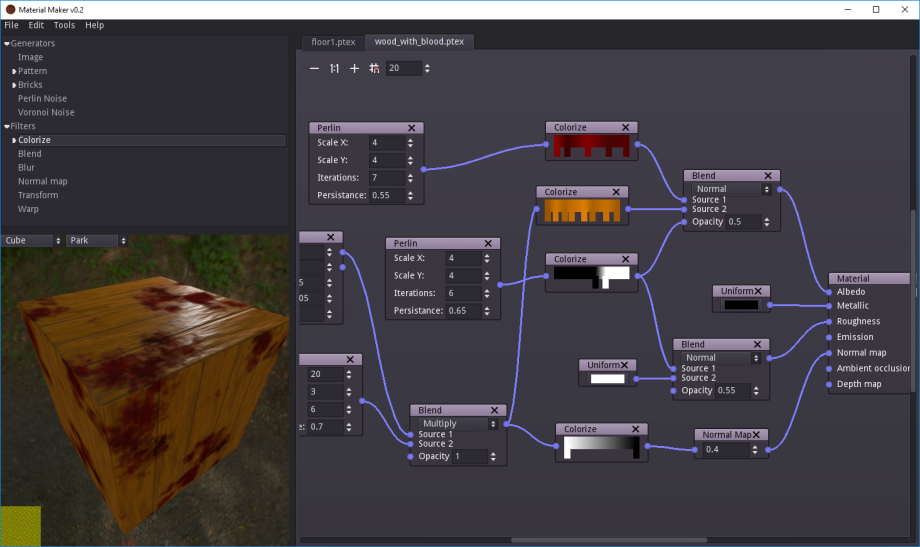This screenshot has width=920, height=547.
Task: Toggle the graph snap icon
Action: click(x=374, y=69)
